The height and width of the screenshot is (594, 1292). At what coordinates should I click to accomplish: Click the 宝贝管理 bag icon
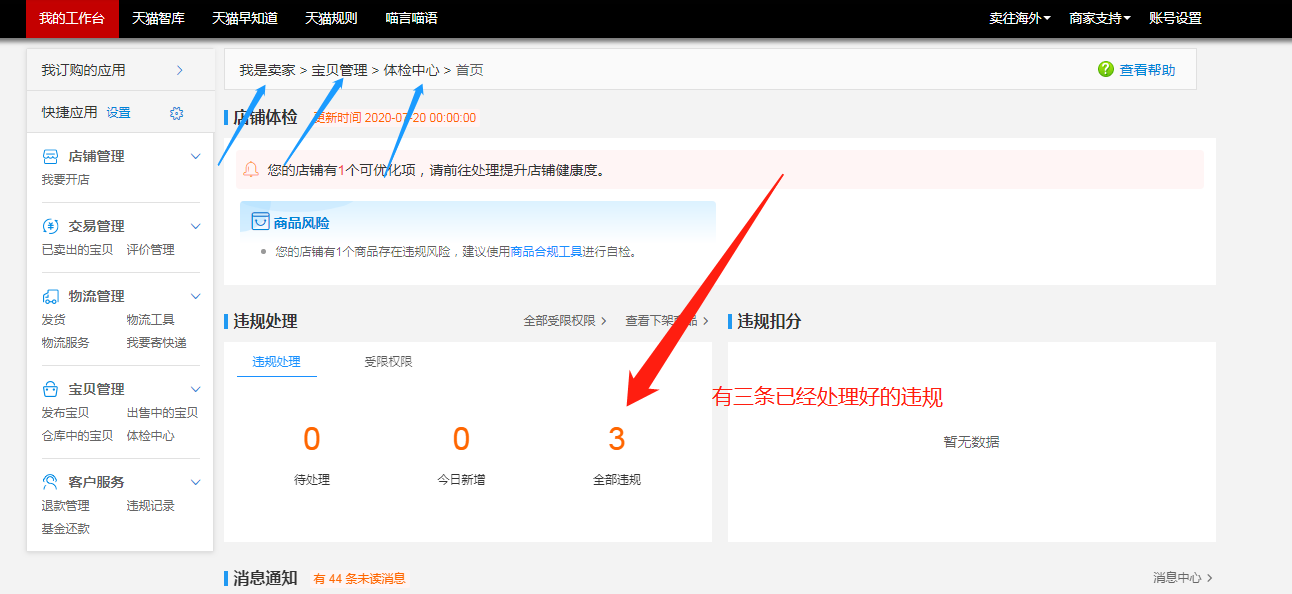point(50,389)
